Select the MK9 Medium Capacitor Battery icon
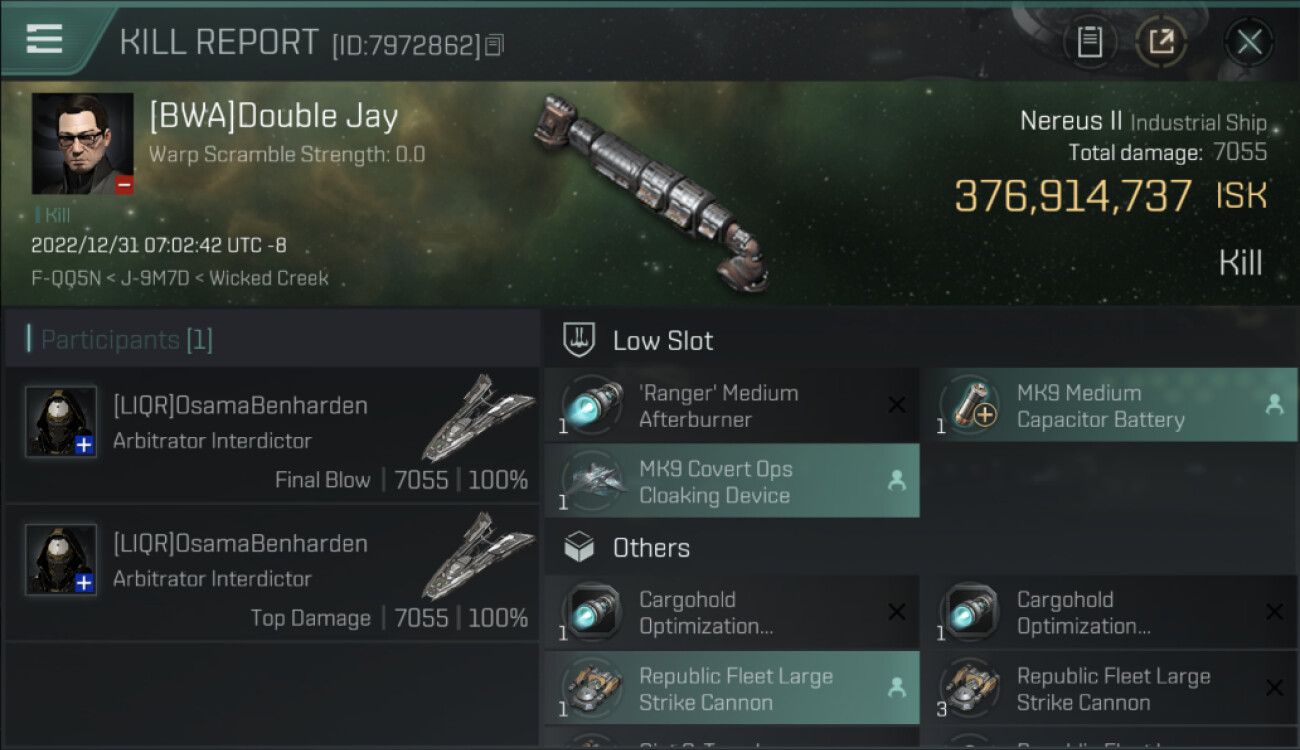The width and height of the screenshot is (1300, 750). [971, 406]
